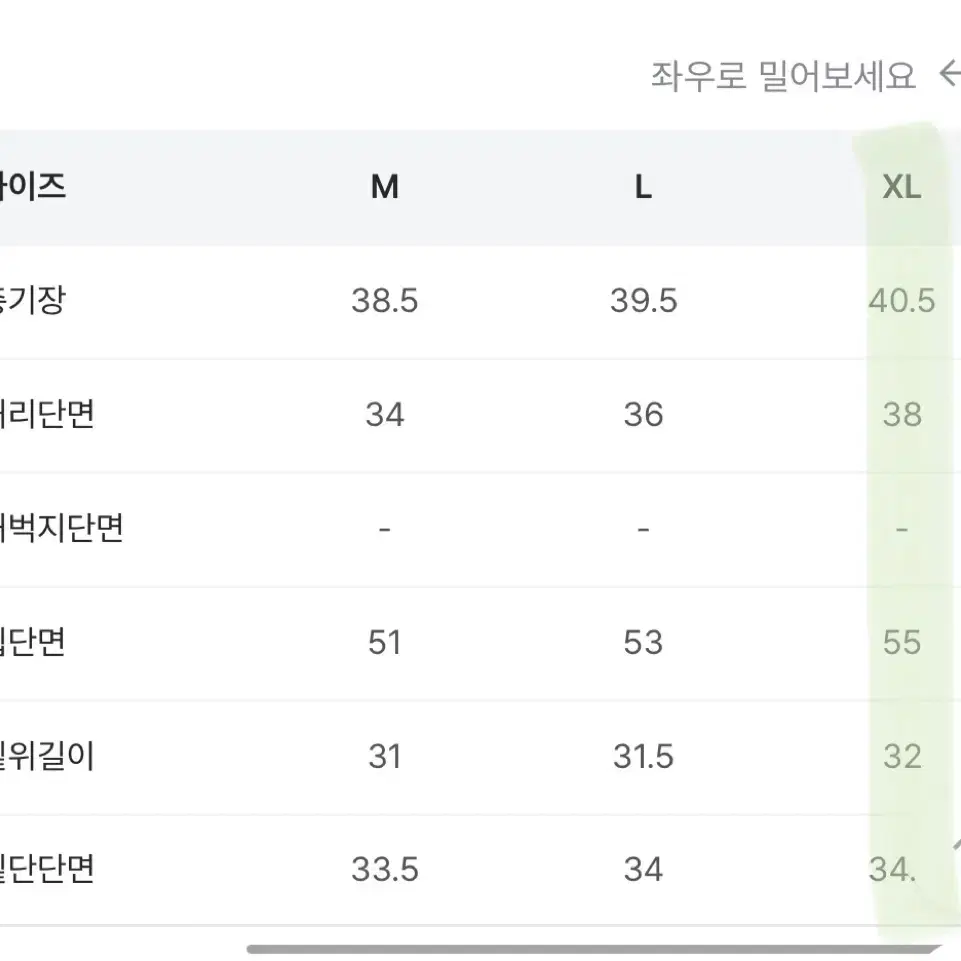Click the 좌우로 밀어보세요 hint text
Viewport: 961px width, 961px height.
tap(783, 76)
